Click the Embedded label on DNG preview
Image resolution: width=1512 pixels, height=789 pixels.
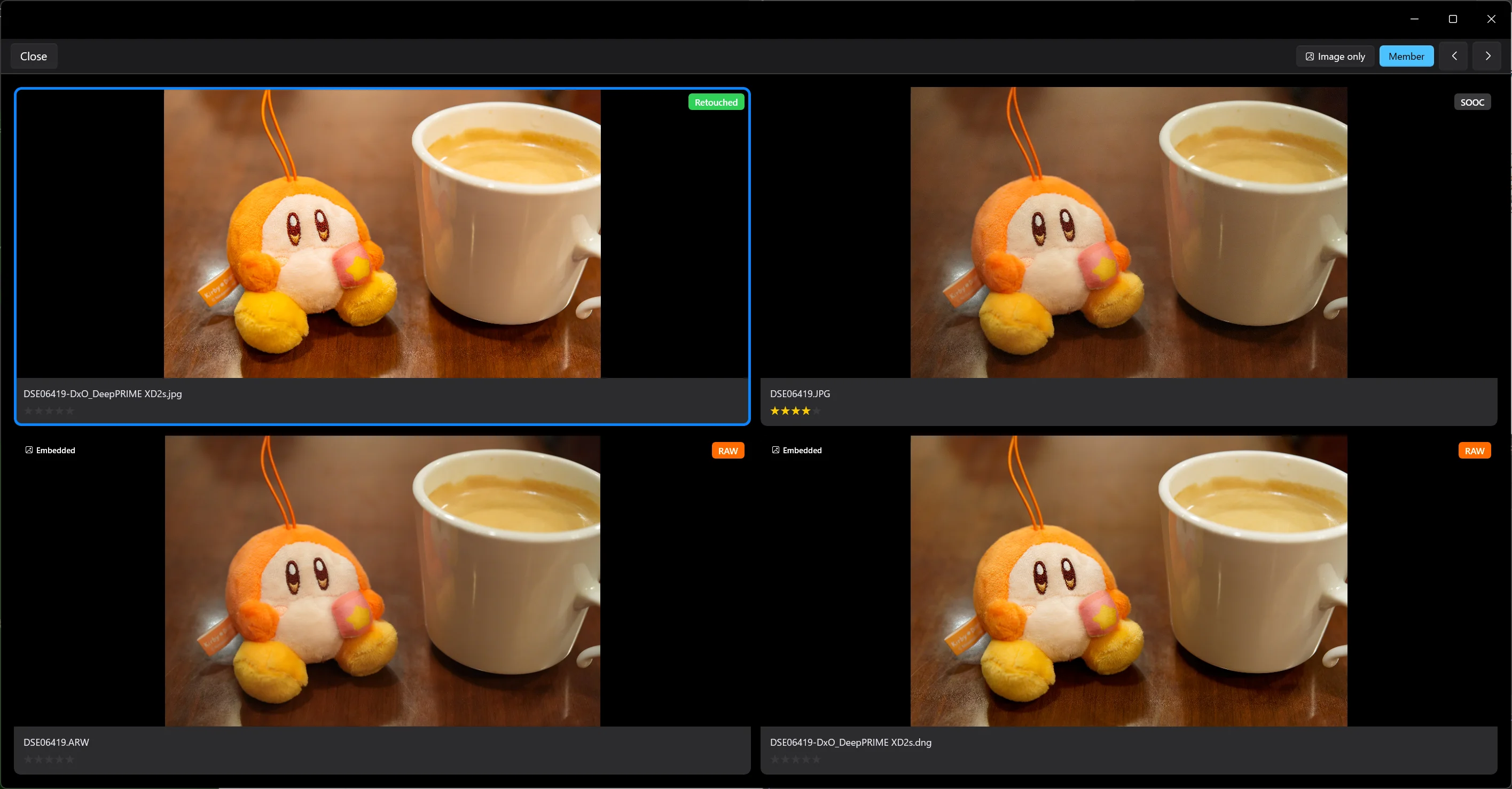pyautogui.click(x=797, y=450)
